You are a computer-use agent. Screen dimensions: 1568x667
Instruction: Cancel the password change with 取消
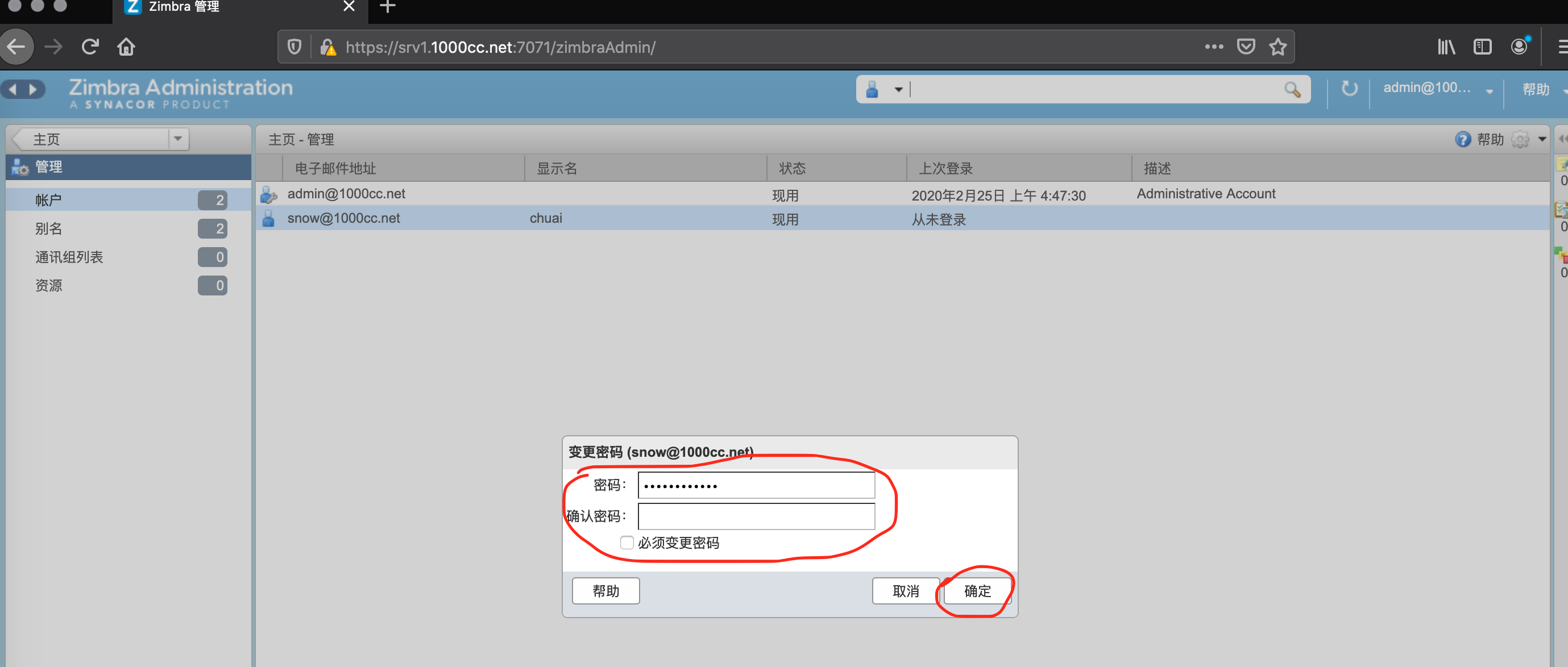[906, 590]
